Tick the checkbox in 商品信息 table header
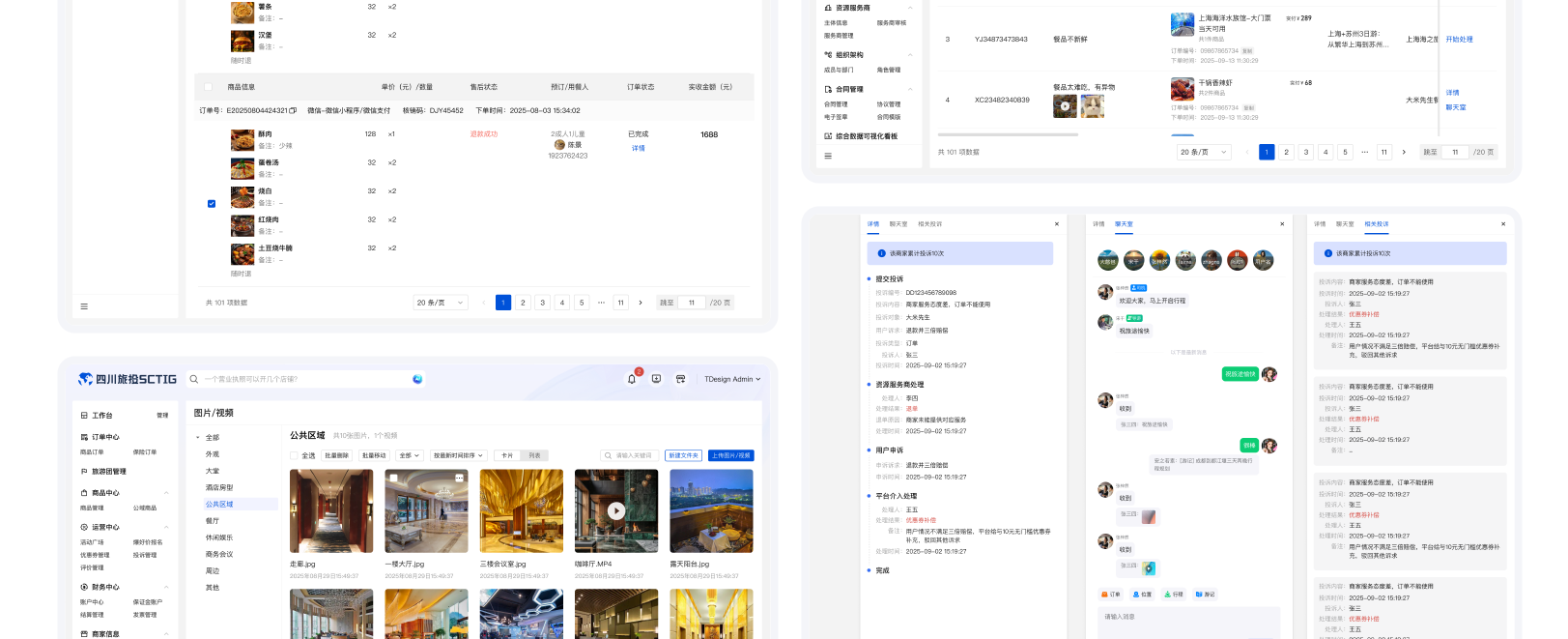The width and height of the screenshot is (1568, 639). click(x=208, y=87)
